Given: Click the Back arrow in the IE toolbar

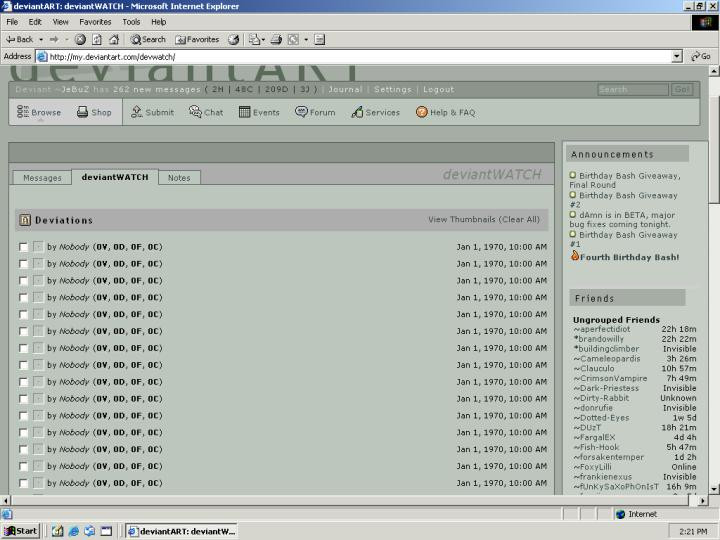Looking at the screenshot, I should point(19,39).
